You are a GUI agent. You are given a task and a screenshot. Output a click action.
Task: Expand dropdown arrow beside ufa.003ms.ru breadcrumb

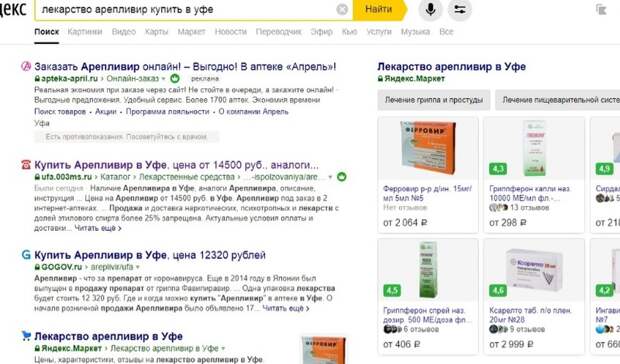pyautogui.click(x=330, y=177)
